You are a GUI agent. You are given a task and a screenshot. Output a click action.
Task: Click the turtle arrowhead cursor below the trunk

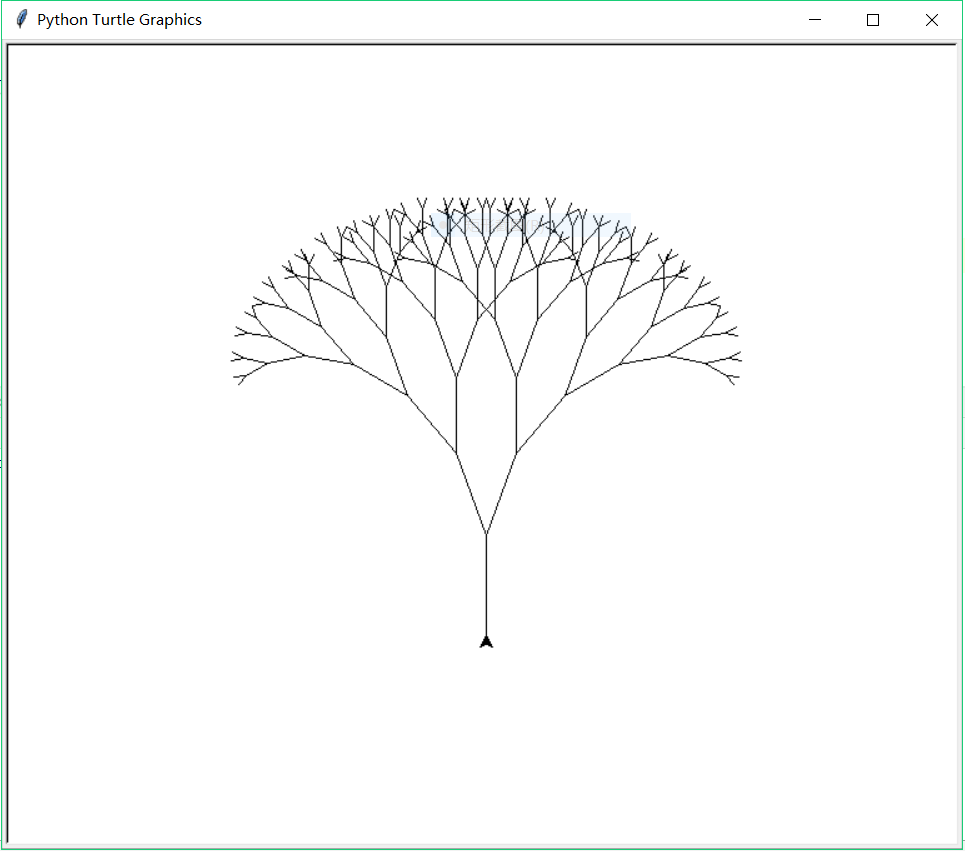click(486, 641)
